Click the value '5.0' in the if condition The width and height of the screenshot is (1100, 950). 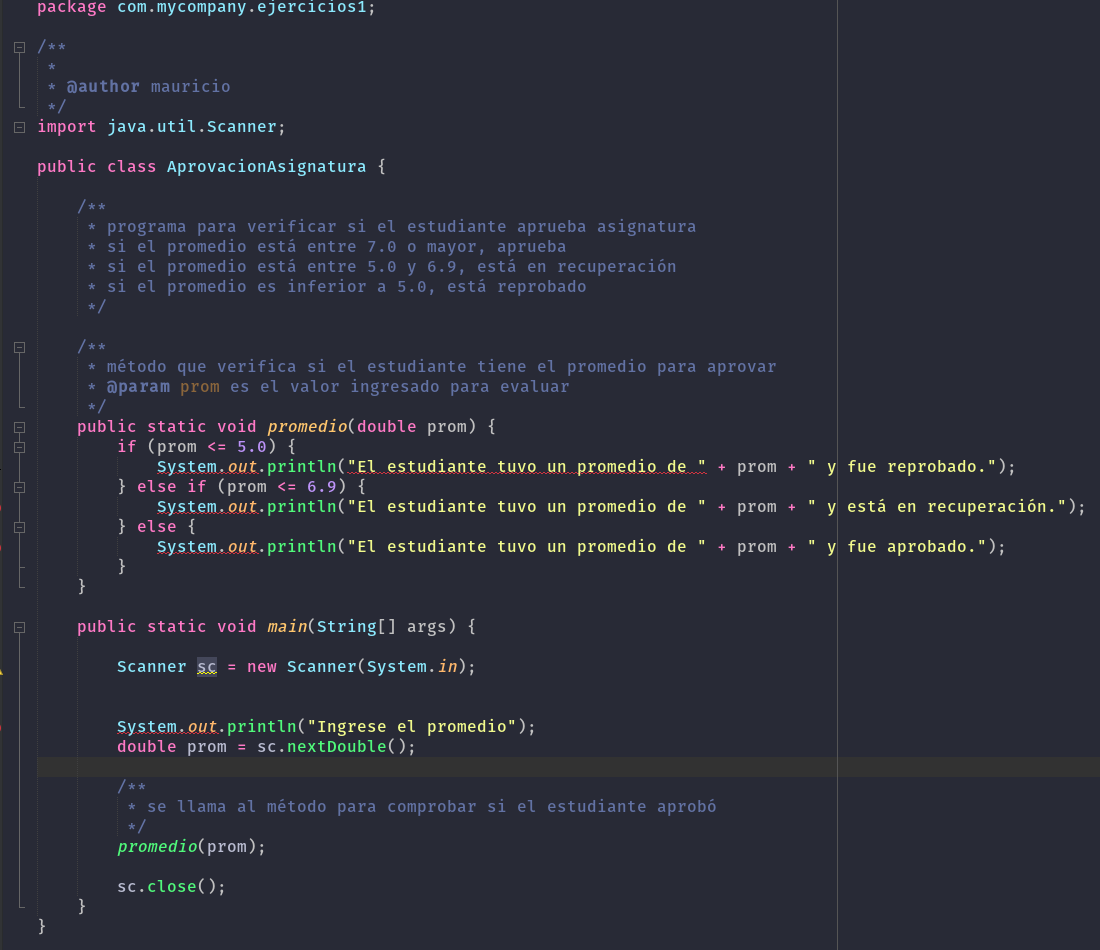tap(252, 447)
